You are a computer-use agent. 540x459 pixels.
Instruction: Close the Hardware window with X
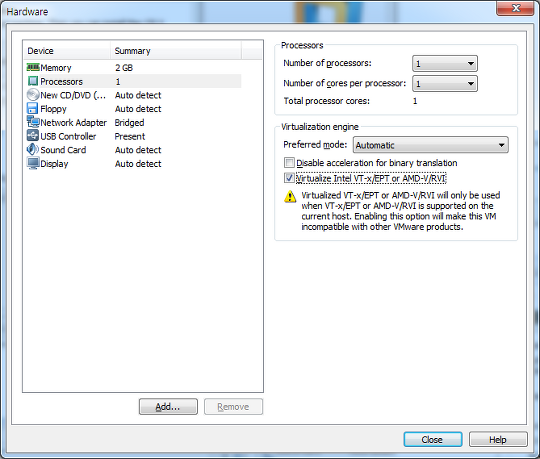tap(515, 8)
